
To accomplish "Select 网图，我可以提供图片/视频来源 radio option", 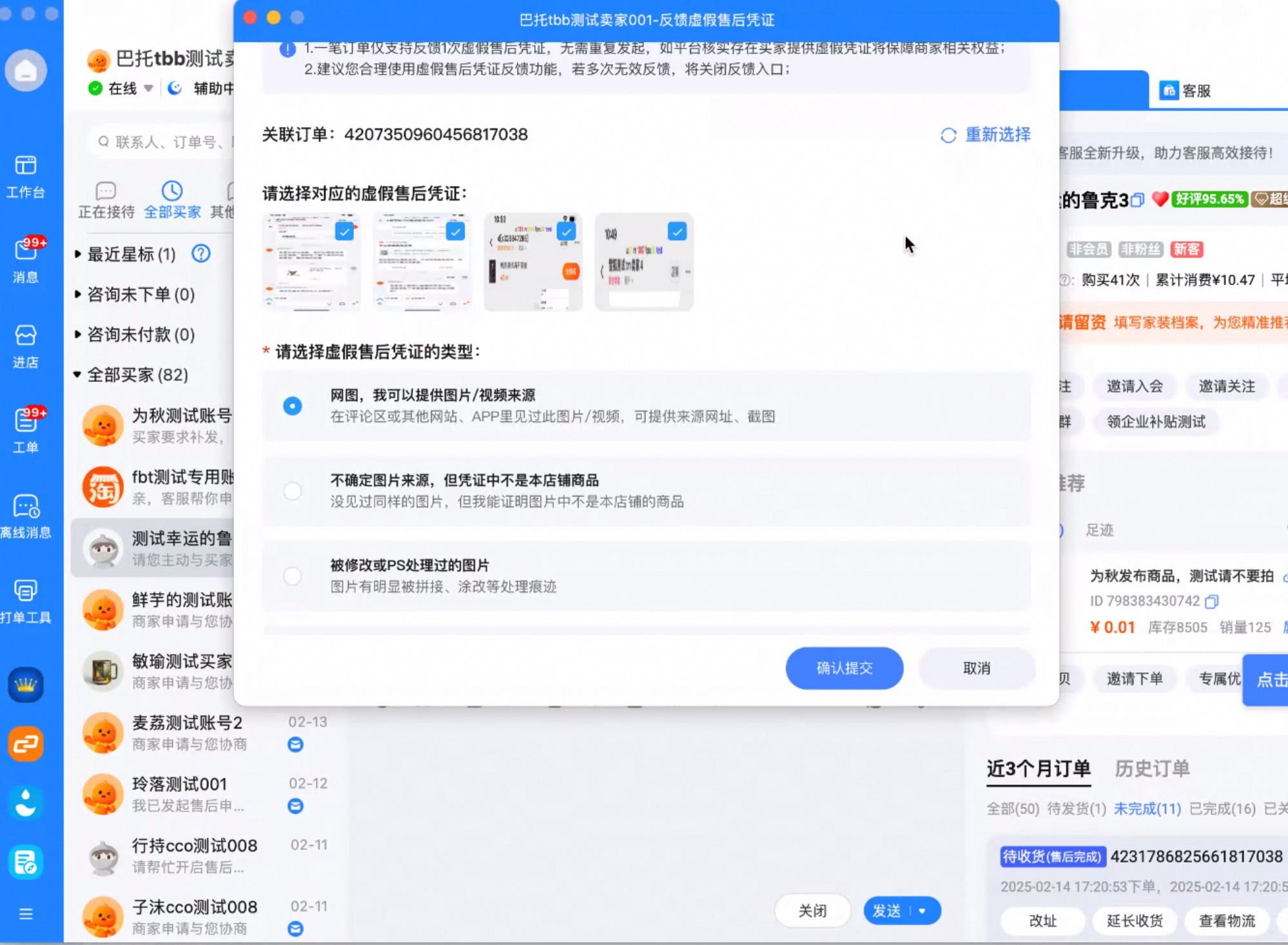I will [293, 405].
